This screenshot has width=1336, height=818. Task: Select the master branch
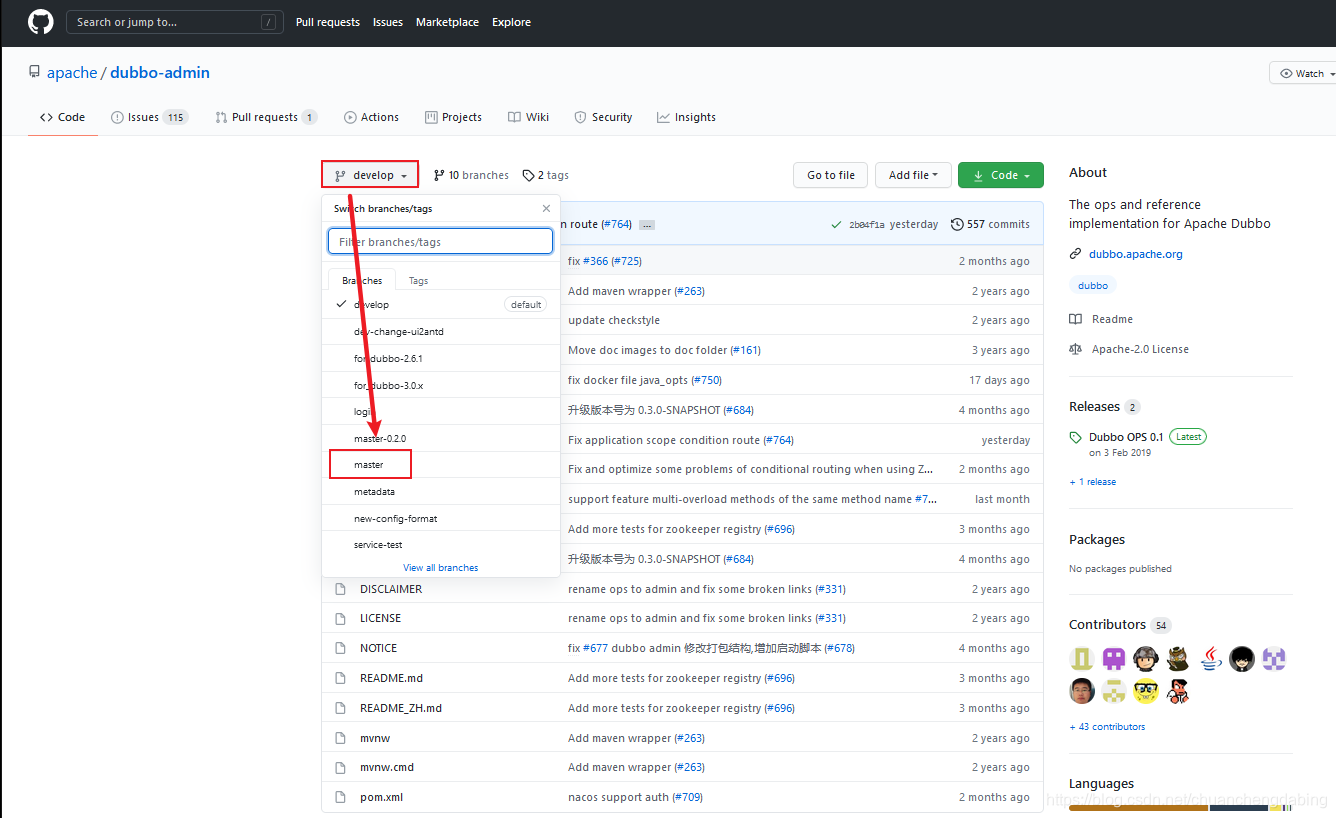[x=441, y=465]
